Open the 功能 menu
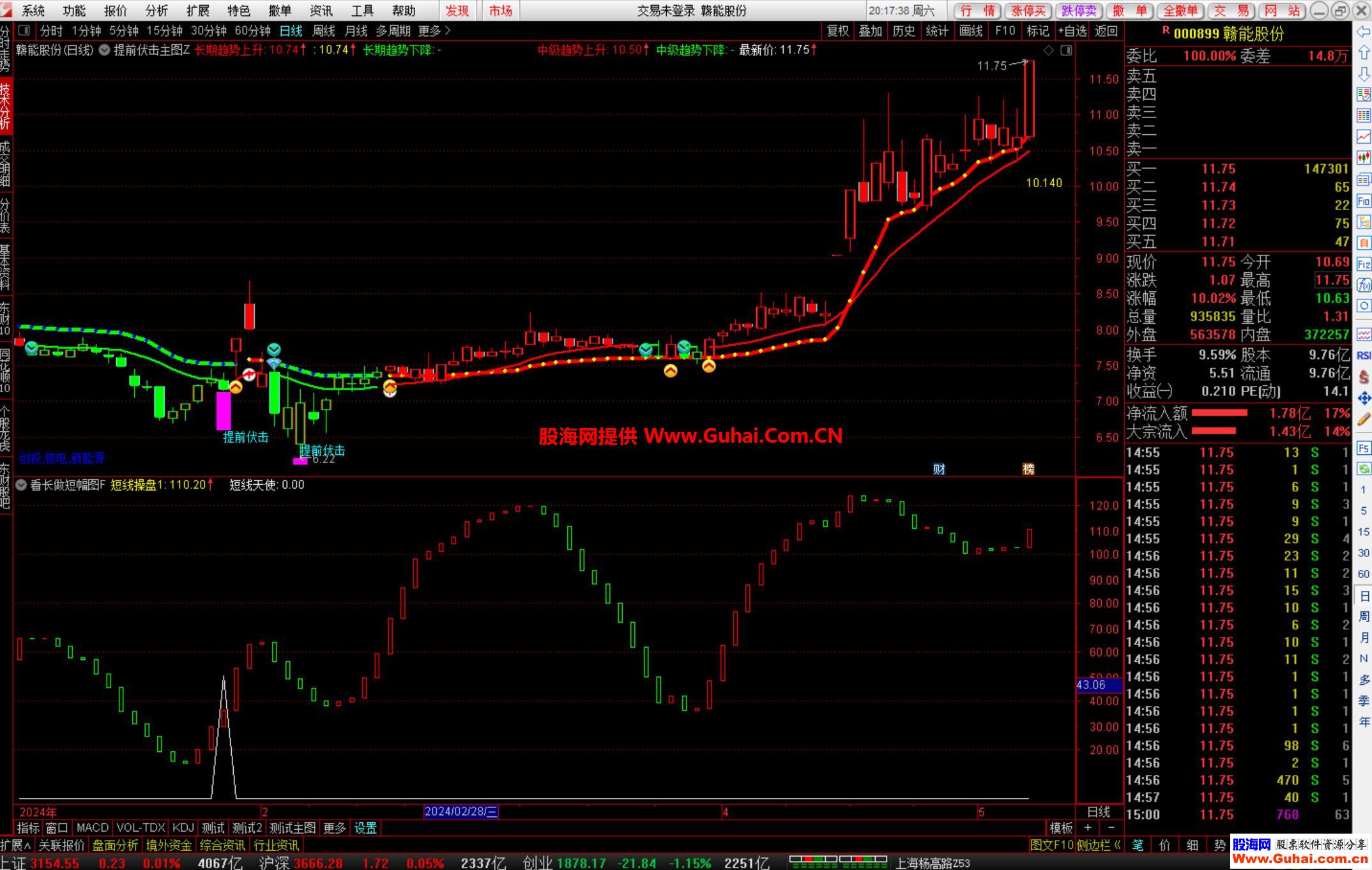Image resolution: width=1372 pixels, height=870 pixels. coord(74,11)
